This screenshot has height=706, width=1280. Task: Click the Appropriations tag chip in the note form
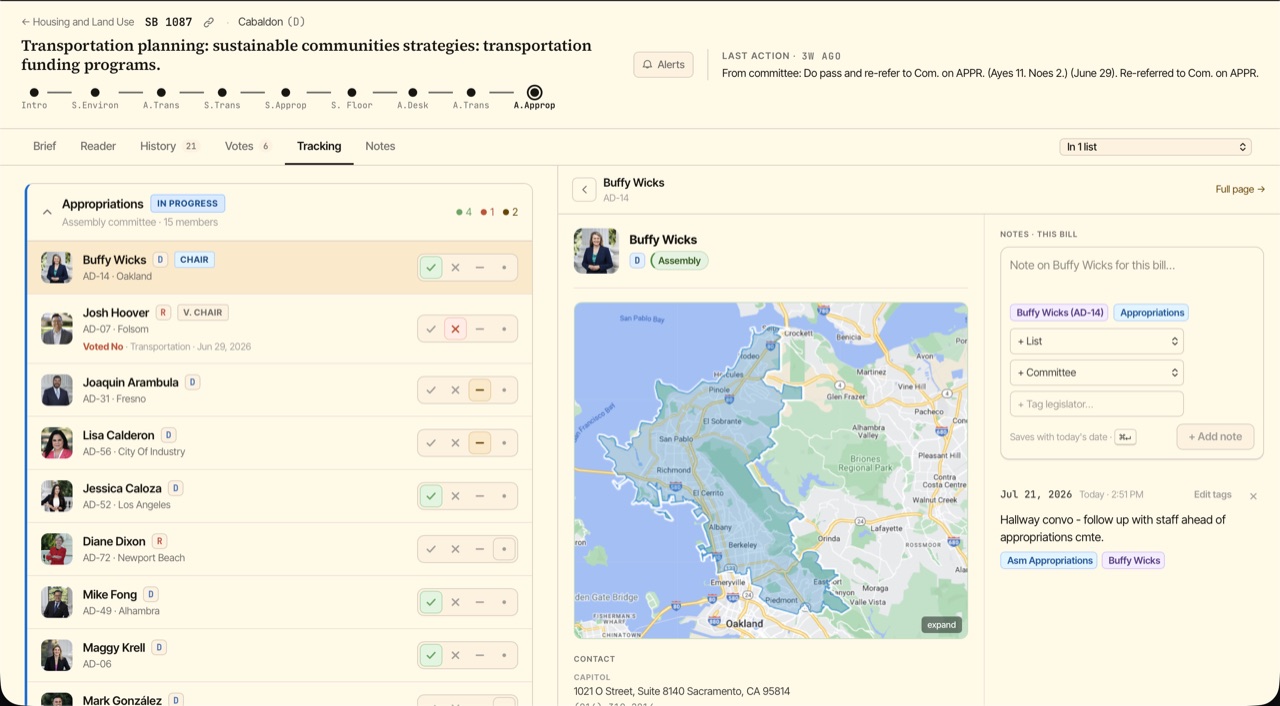pyautogui.click(x=1151, y=313)
